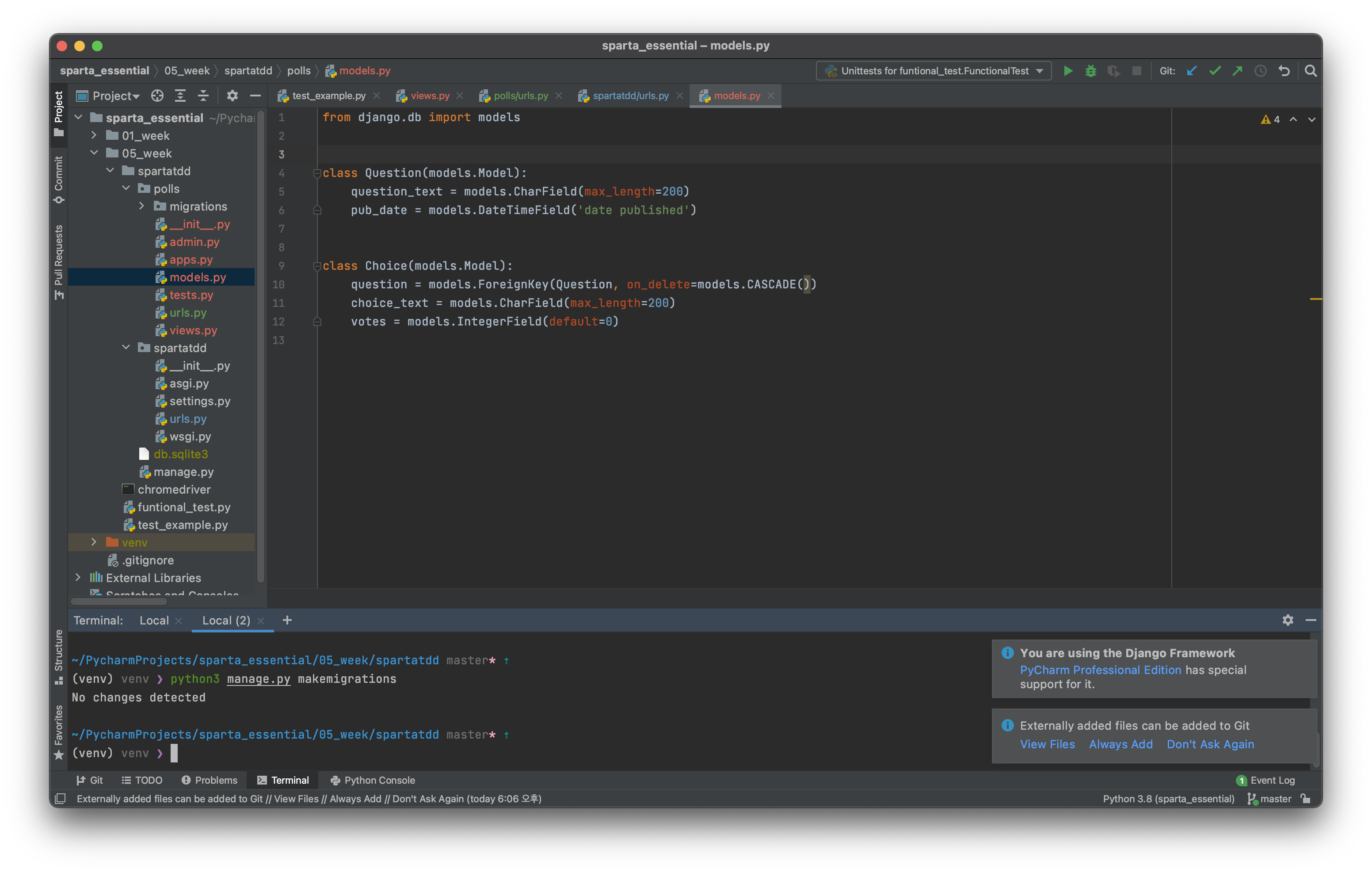Open the Python Console tab

click(373, 780)
